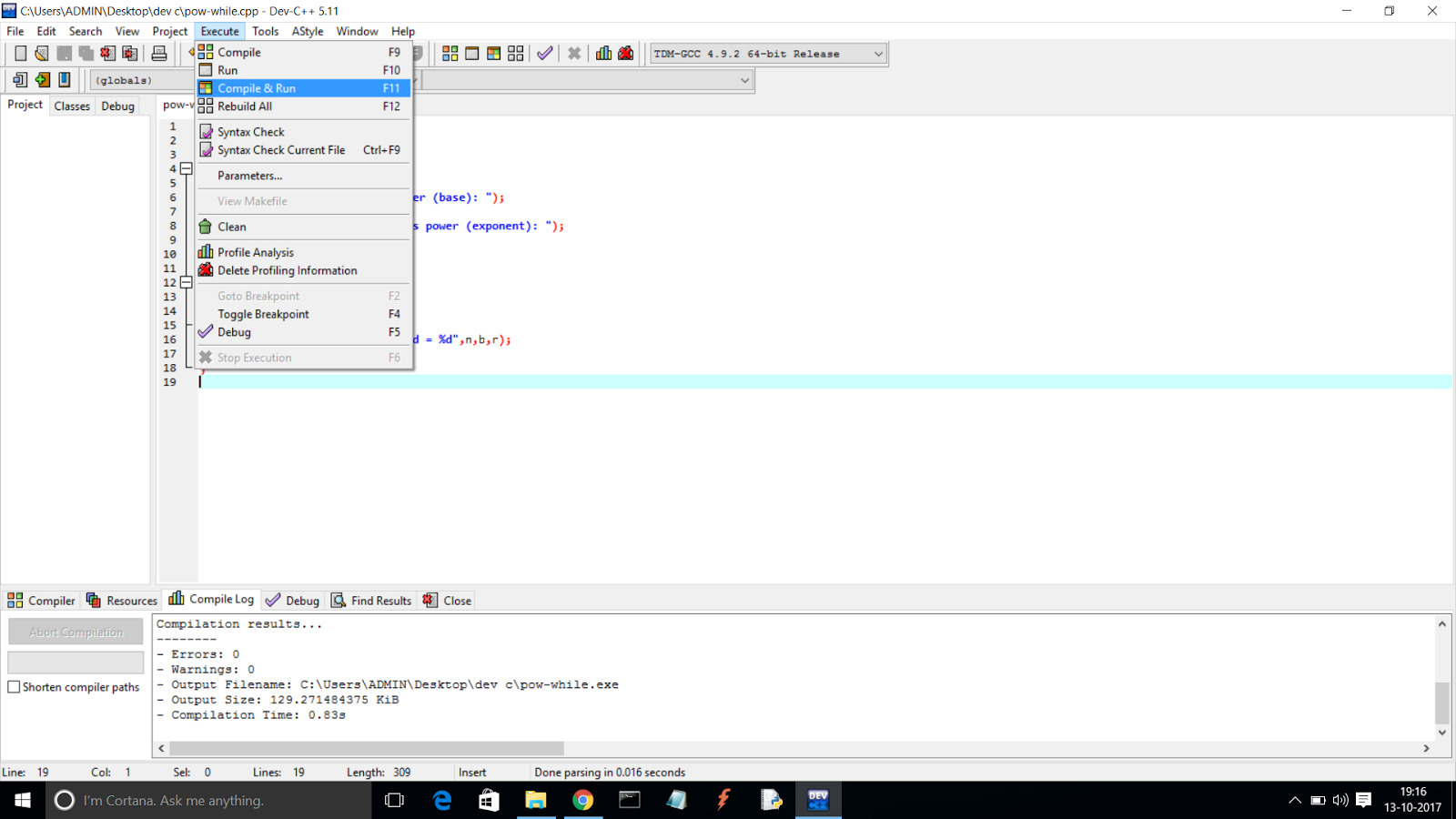
Task: Select the Print toolbar icon
Action: (159, 53)
